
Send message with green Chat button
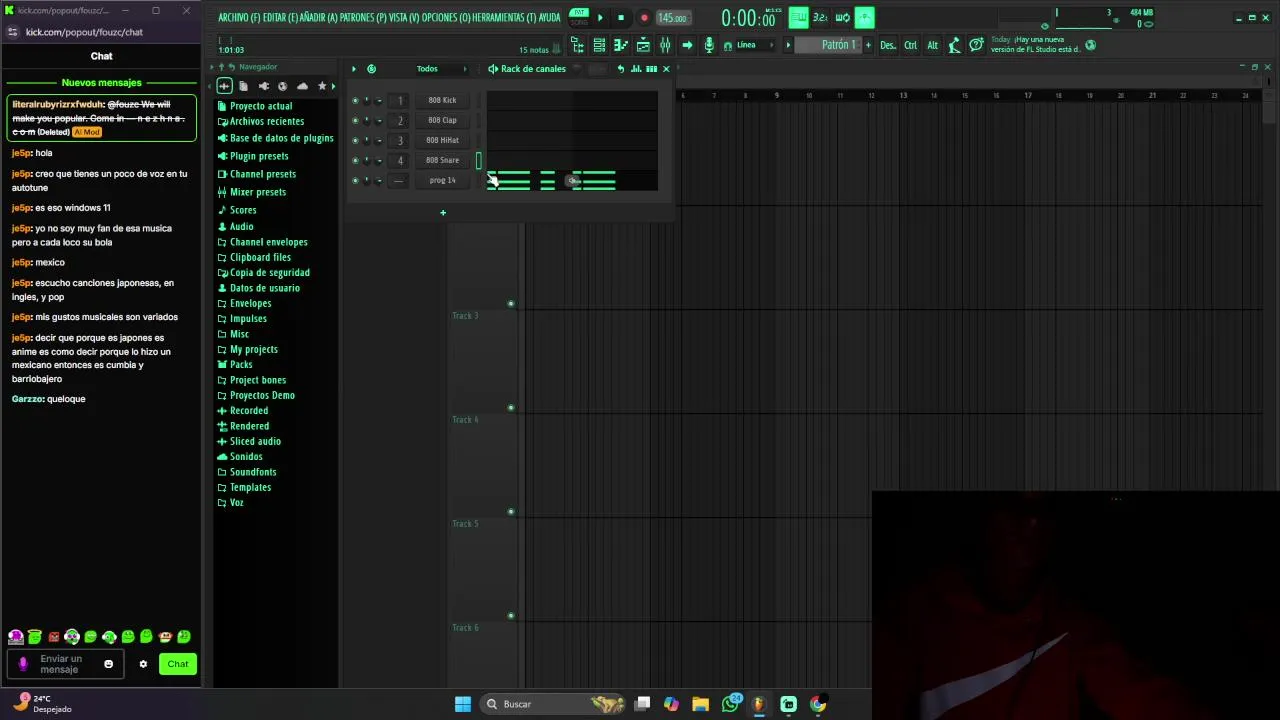(178, 664)
